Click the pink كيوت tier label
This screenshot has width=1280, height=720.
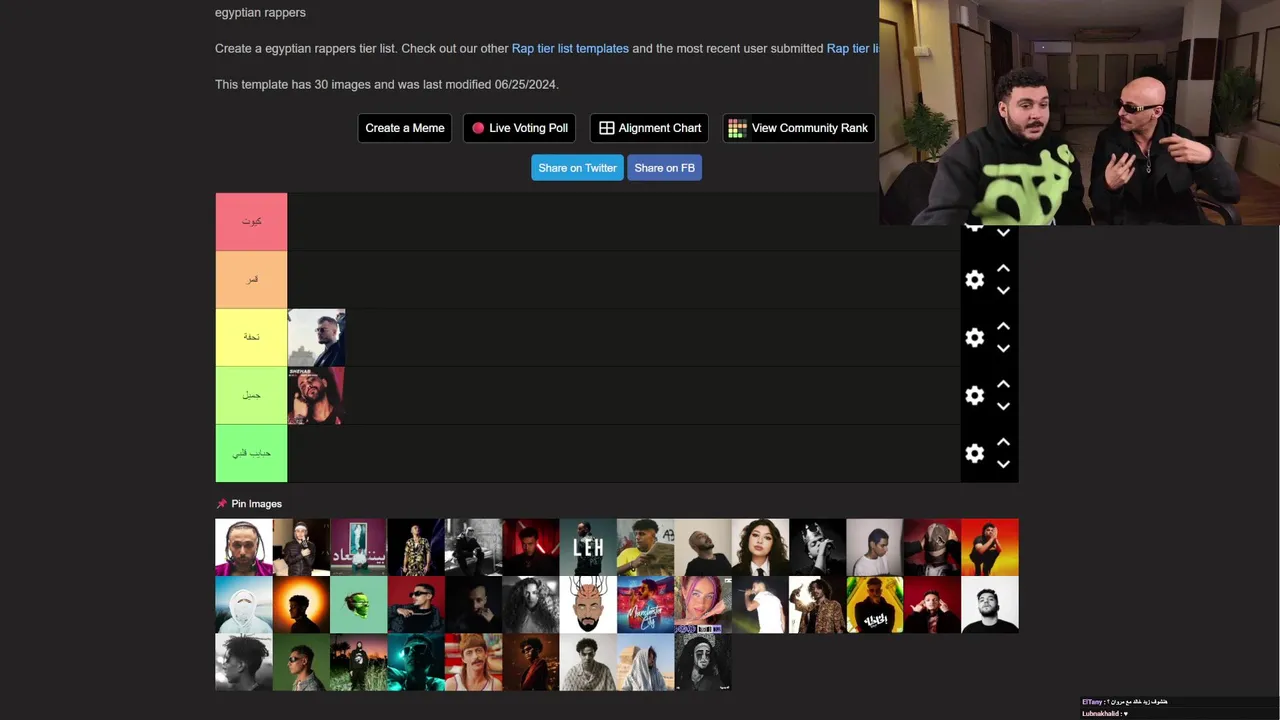pos(251,222)
